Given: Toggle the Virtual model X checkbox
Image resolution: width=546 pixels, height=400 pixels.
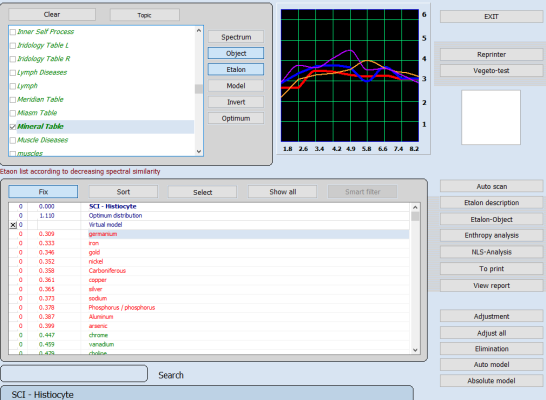Looking at the screenshot, I should coord(13,225).
